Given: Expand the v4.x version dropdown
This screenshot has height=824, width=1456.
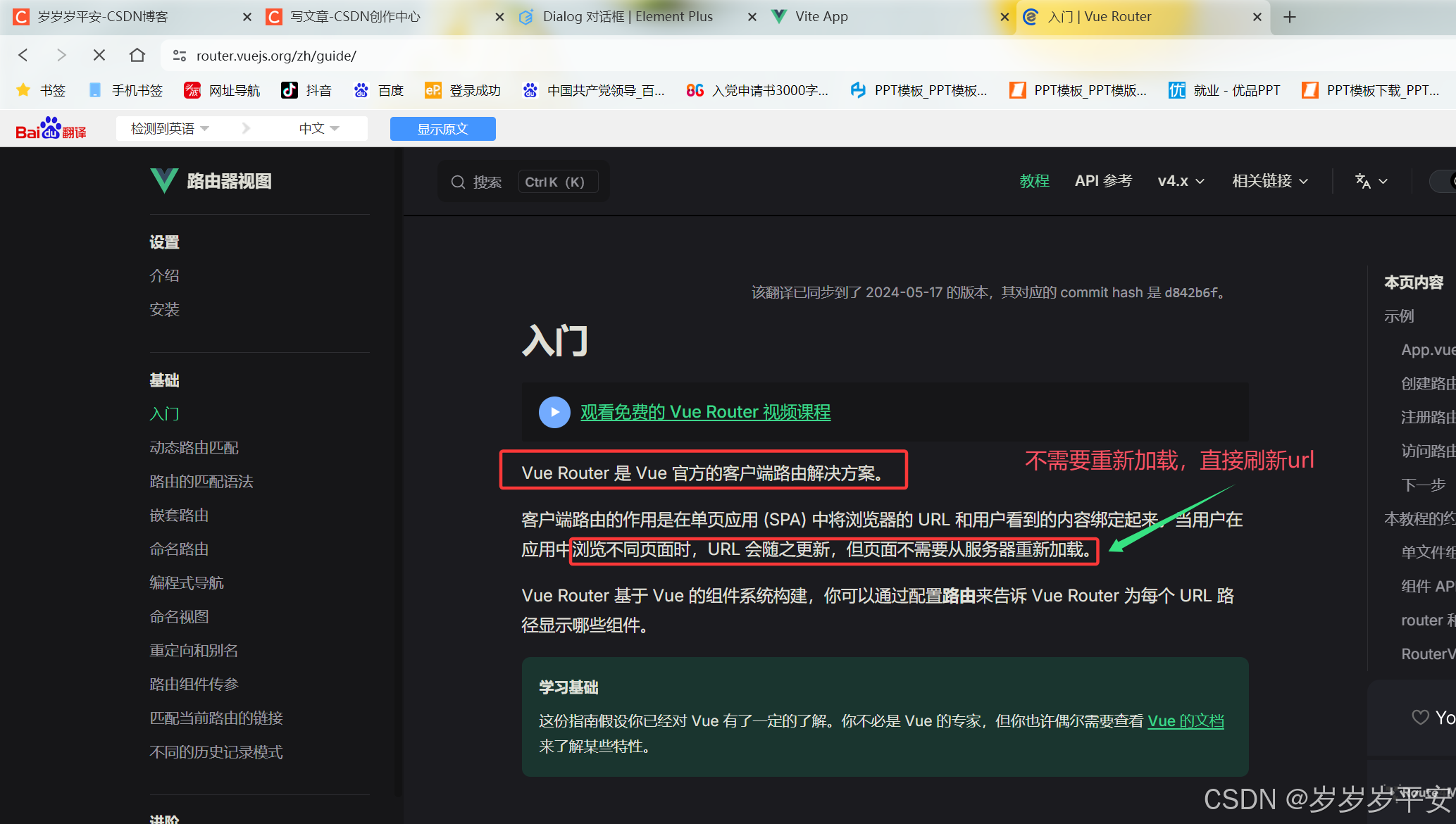Looking at the screenshot, I should [1181, 181].
